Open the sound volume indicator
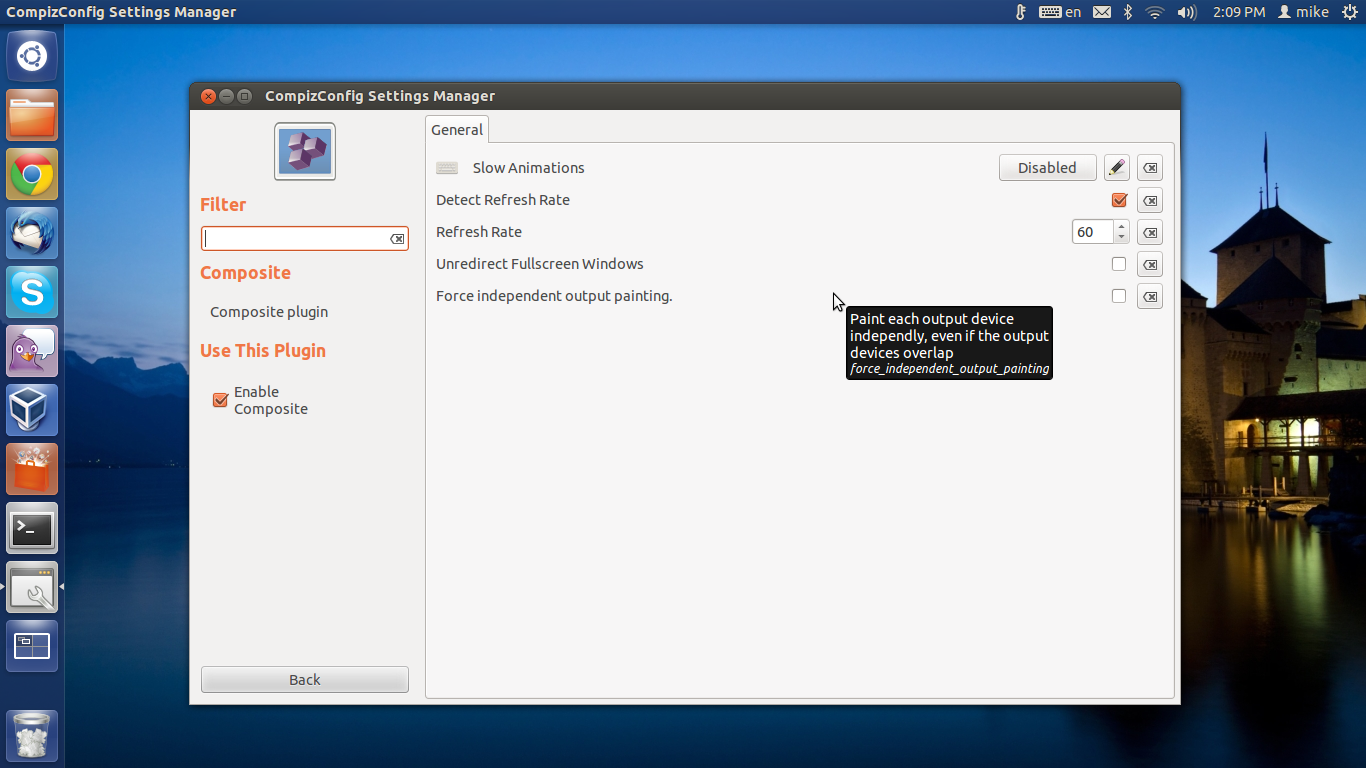Screen dimensions: 1366x768 point(1187,12)
